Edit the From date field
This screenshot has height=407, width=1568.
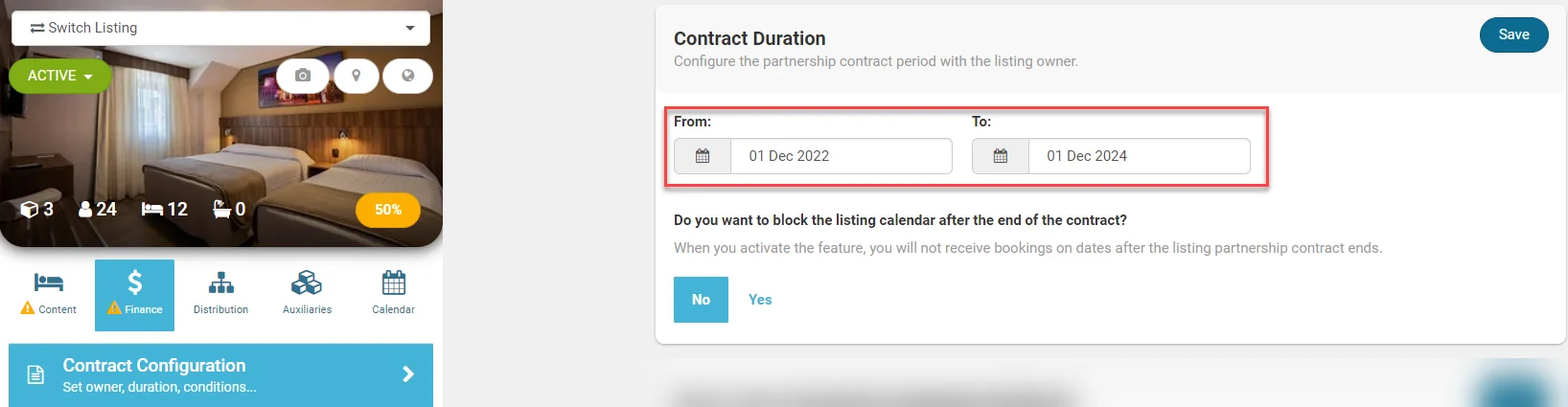(x=841, y=156)
